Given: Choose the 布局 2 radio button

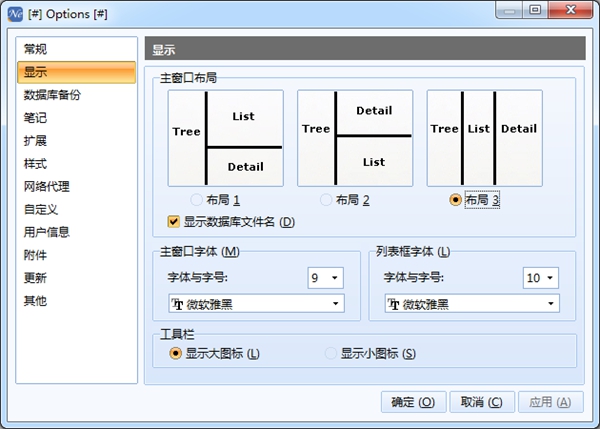Looking at the screenshot, I should coord(326,200).
